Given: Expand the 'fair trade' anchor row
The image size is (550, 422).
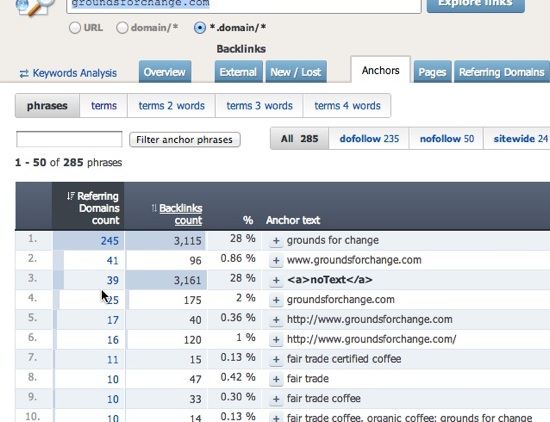Looking at the screenshot, I should 276,379.
